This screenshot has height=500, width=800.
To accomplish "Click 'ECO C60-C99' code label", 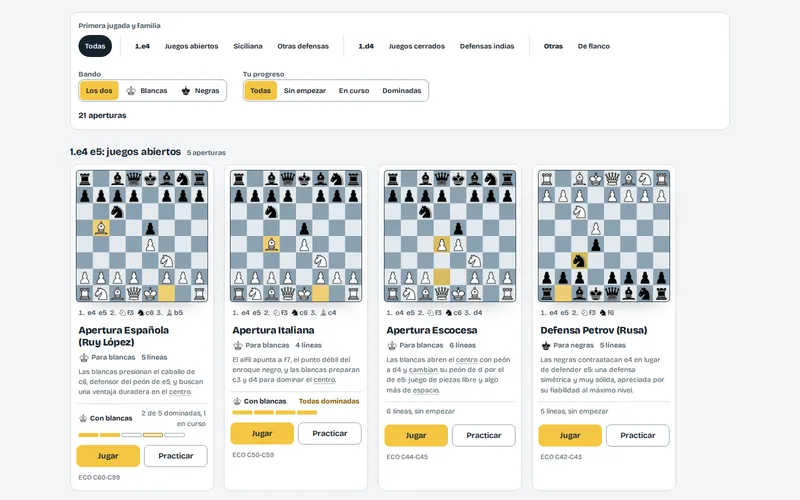I will [x=99, y=478].
